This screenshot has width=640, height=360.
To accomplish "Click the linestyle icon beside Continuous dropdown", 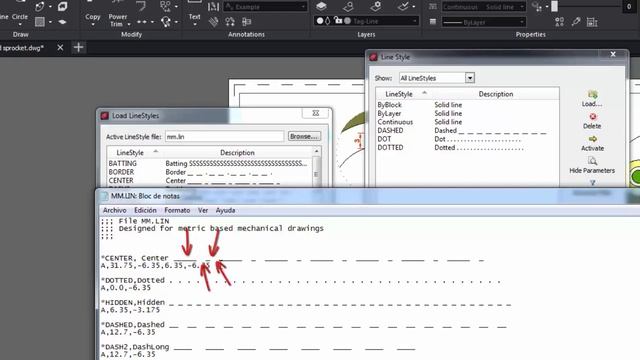I will point(433,7).
